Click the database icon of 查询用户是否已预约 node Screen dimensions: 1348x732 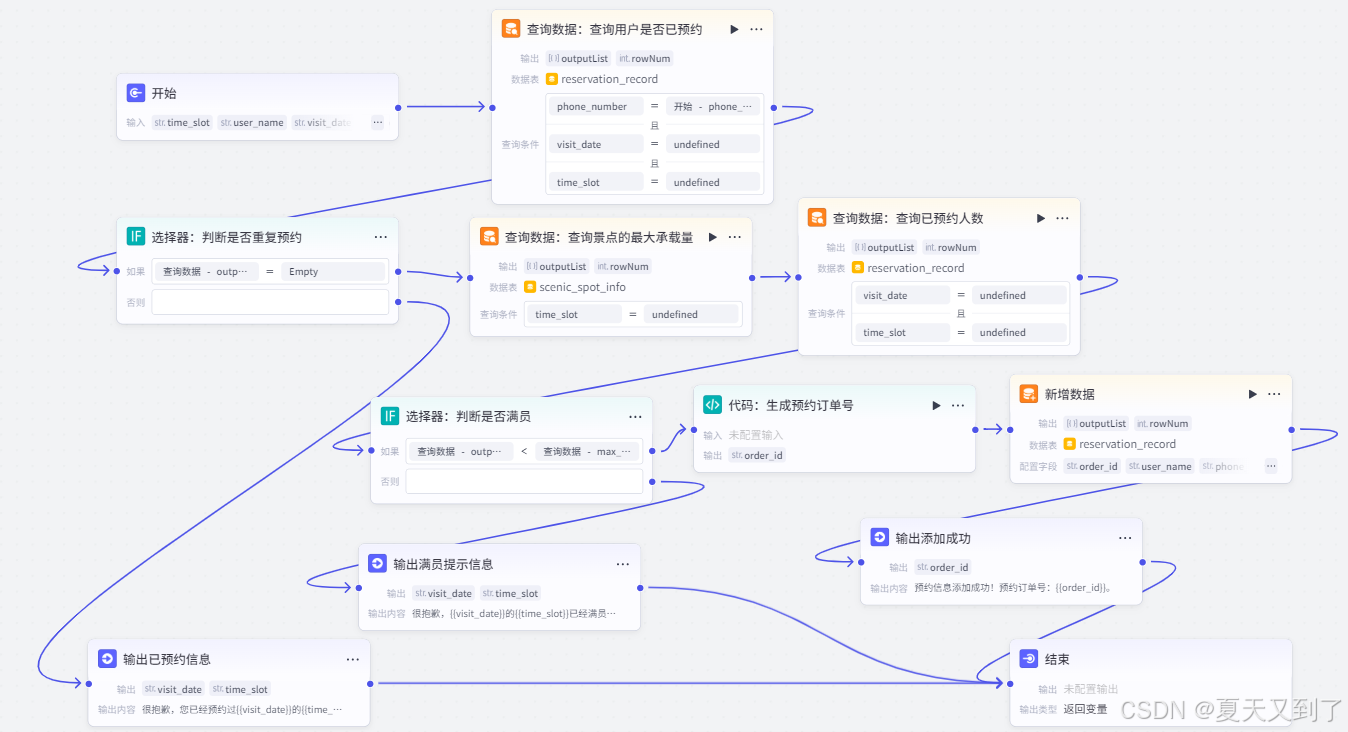511,29
